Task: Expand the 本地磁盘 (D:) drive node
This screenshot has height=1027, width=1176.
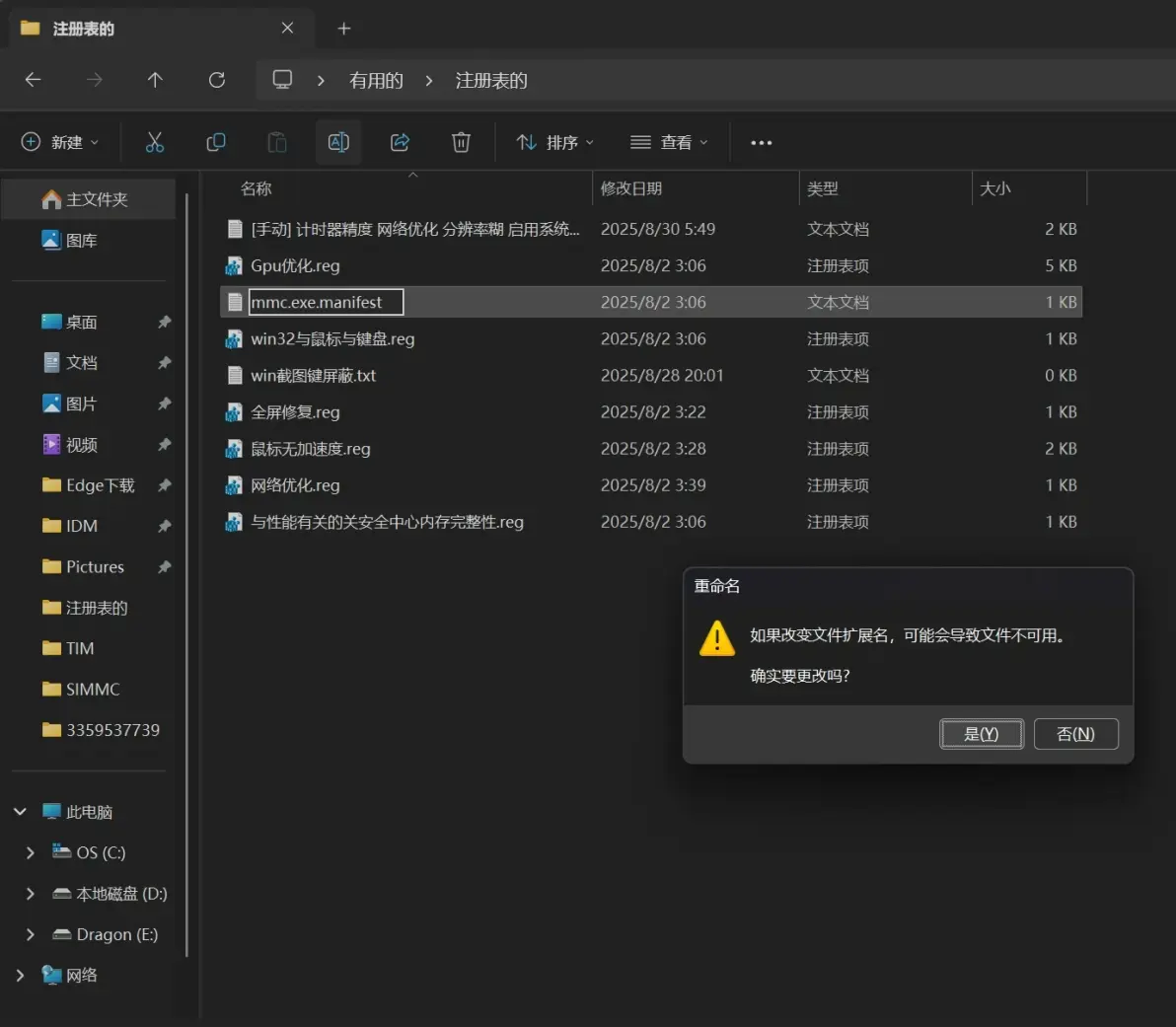Action: pyautogui.click(x=30, y=894)
